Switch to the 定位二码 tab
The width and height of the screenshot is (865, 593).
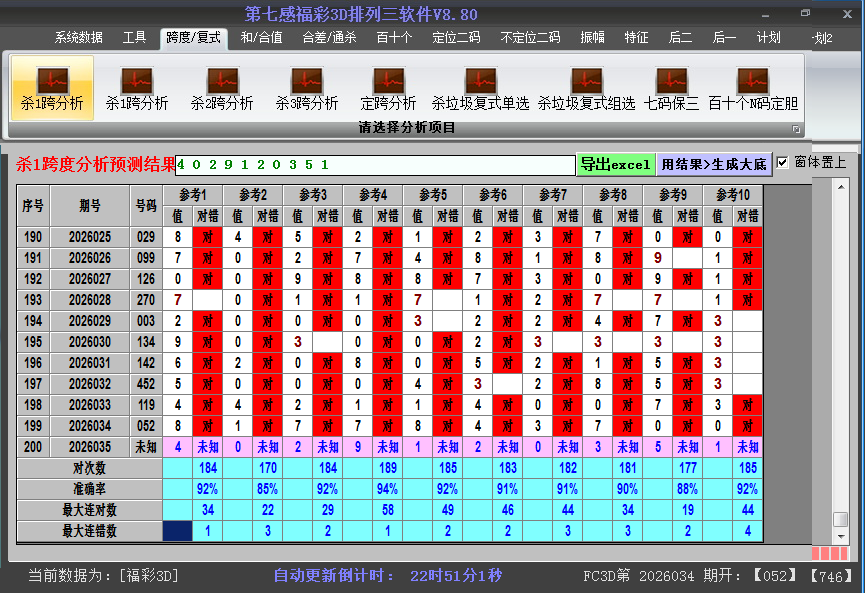(456, 38)
